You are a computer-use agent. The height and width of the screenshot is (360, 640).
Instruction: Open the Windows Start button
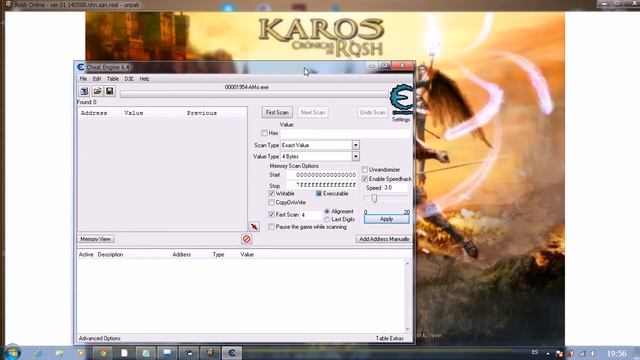(12, 352)
